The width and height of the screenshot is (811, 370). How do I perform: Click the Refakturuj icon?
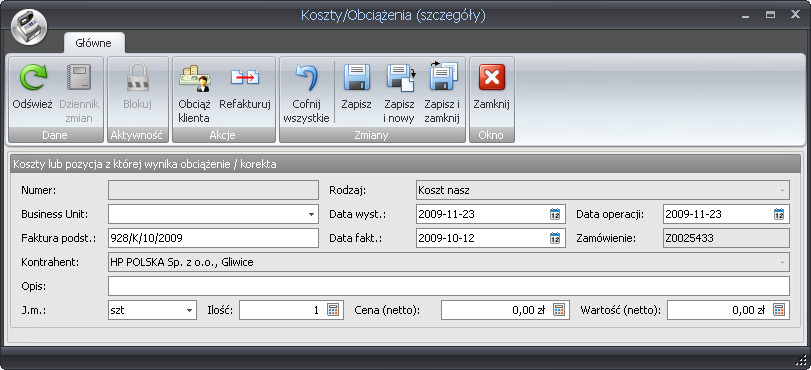click(245, 78)
